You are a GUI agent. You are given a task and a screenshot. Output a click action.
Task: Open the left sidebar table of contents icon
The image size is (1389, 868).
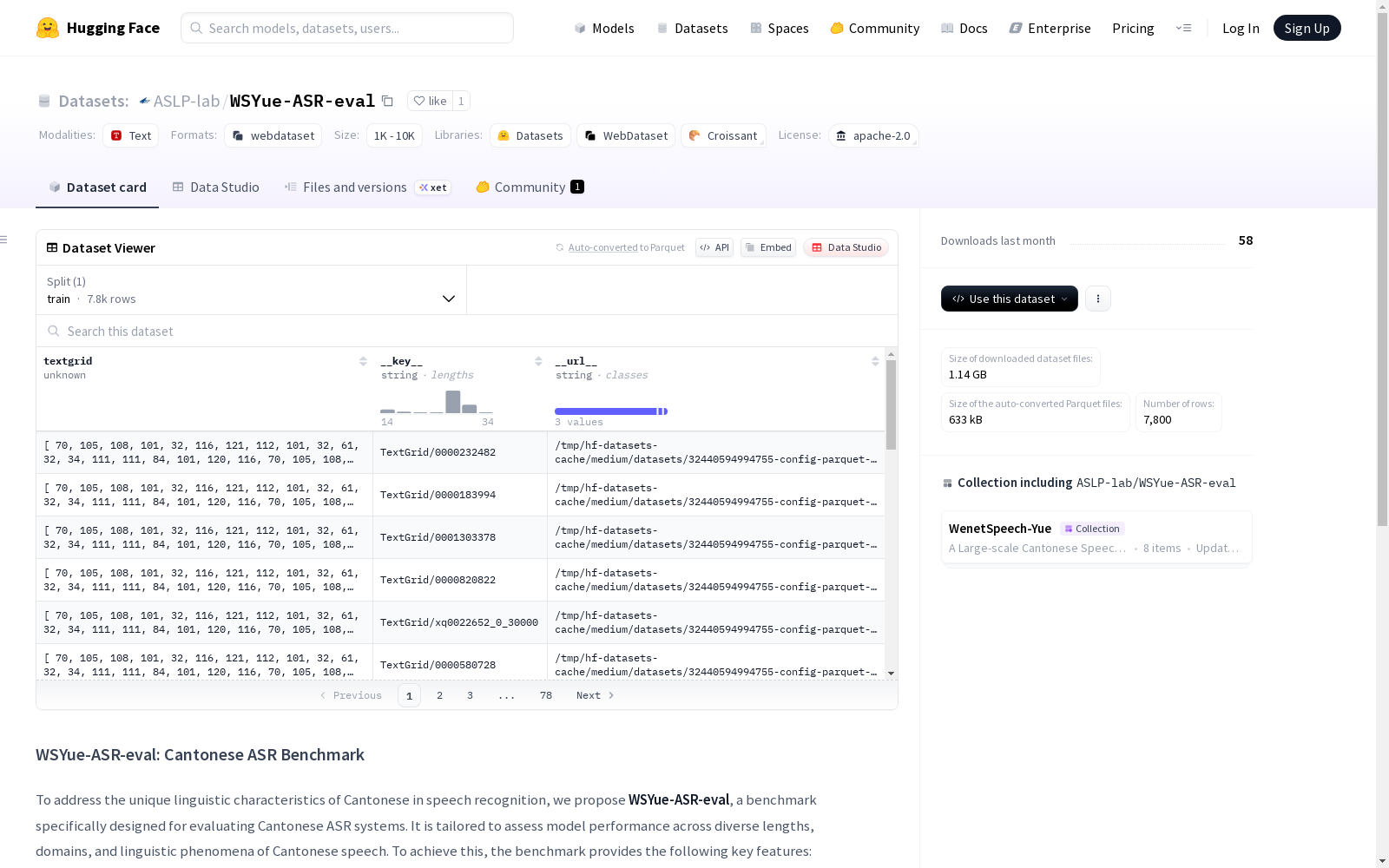click(4, 240)
